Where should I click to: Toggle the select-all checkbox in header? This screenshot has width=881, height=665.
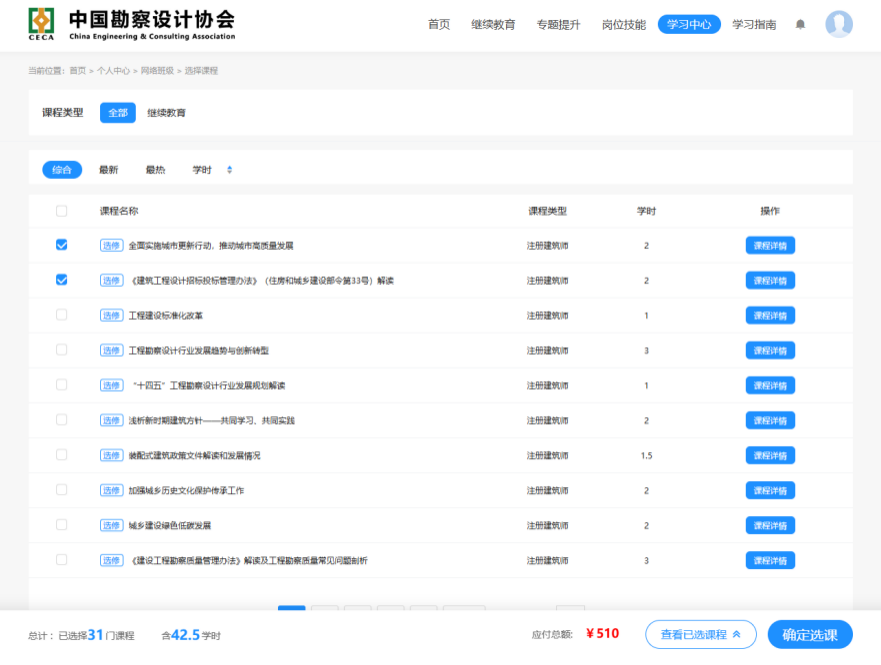point(62,211)
